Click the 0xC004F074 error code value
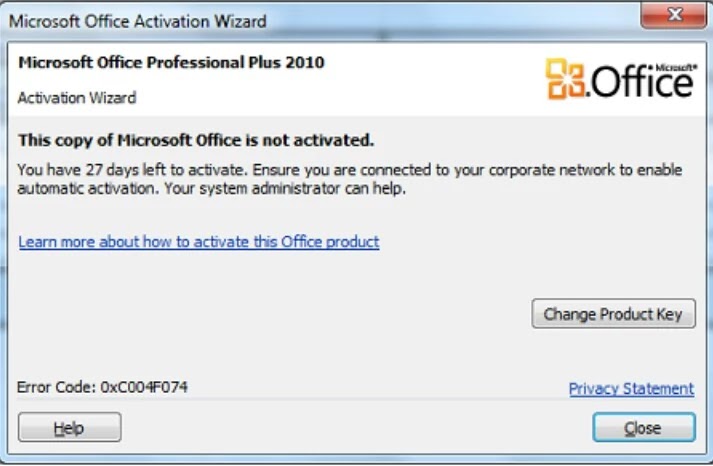This screenshot has width=713, height=466. pos(144,386)
